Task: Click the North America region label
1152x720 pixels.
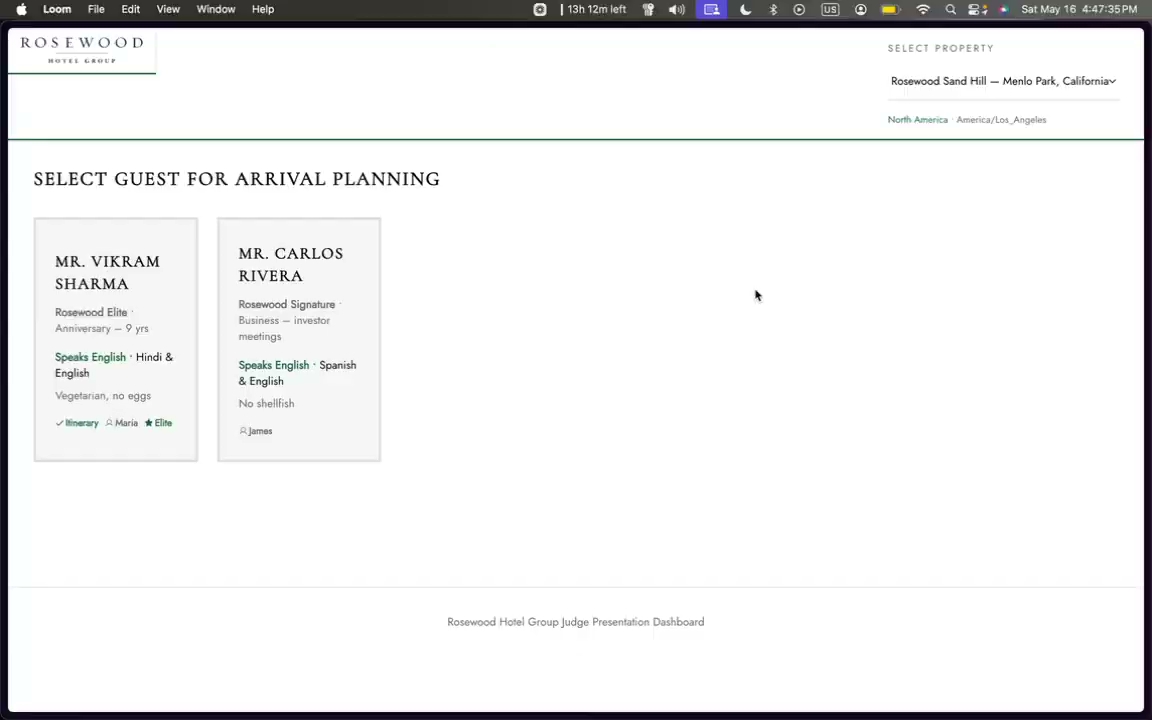Action: coord(918,120)
